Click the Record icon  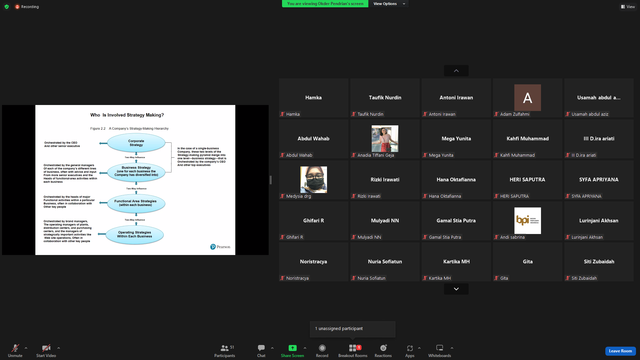322,348
